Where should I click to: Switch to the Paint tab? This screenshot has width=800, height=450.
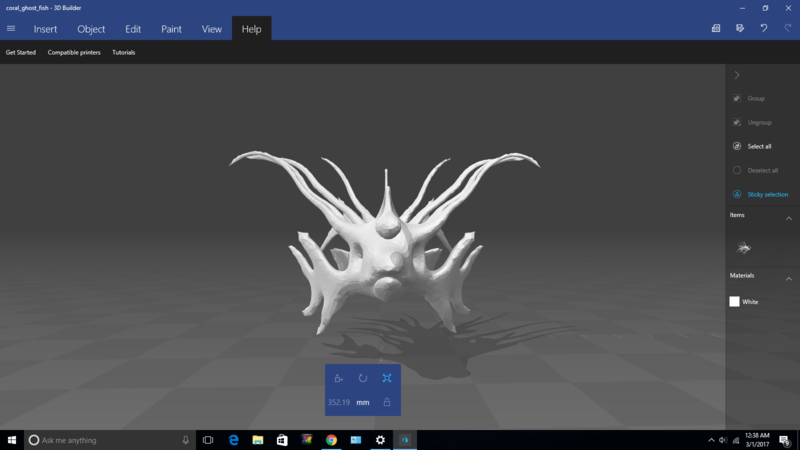click(x=171, y=29)
